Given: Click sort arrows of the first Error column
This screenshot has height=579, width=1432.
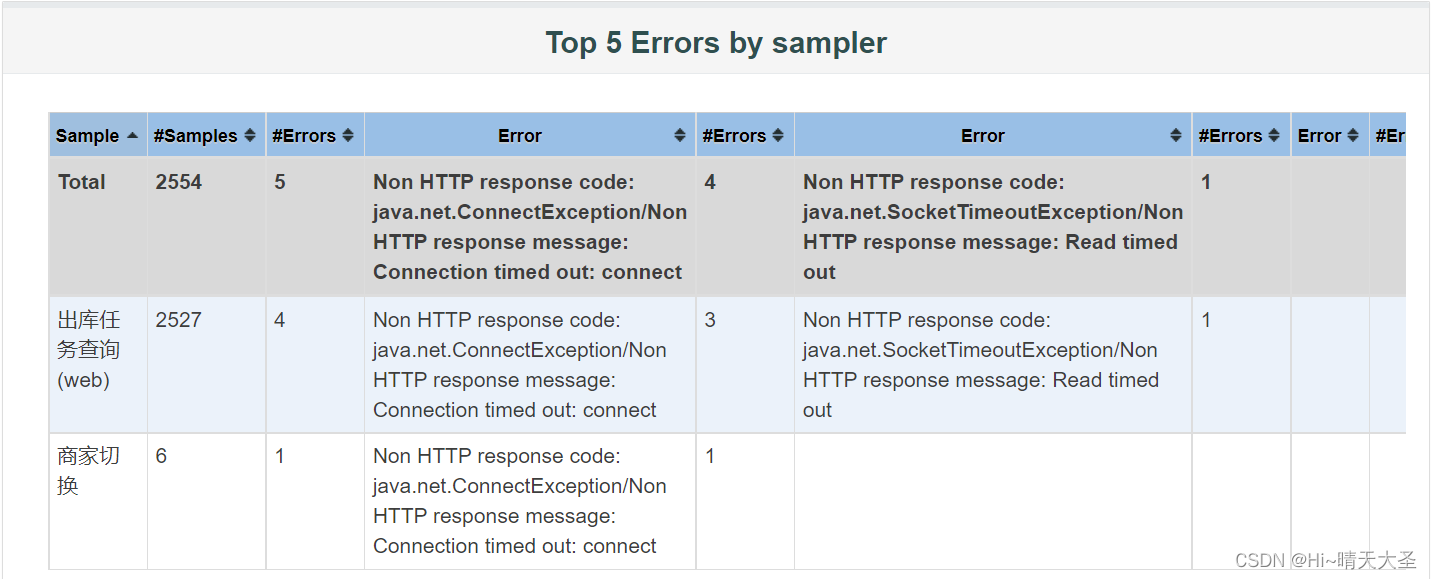Looking at the screenshot, I should coord(680,136).
